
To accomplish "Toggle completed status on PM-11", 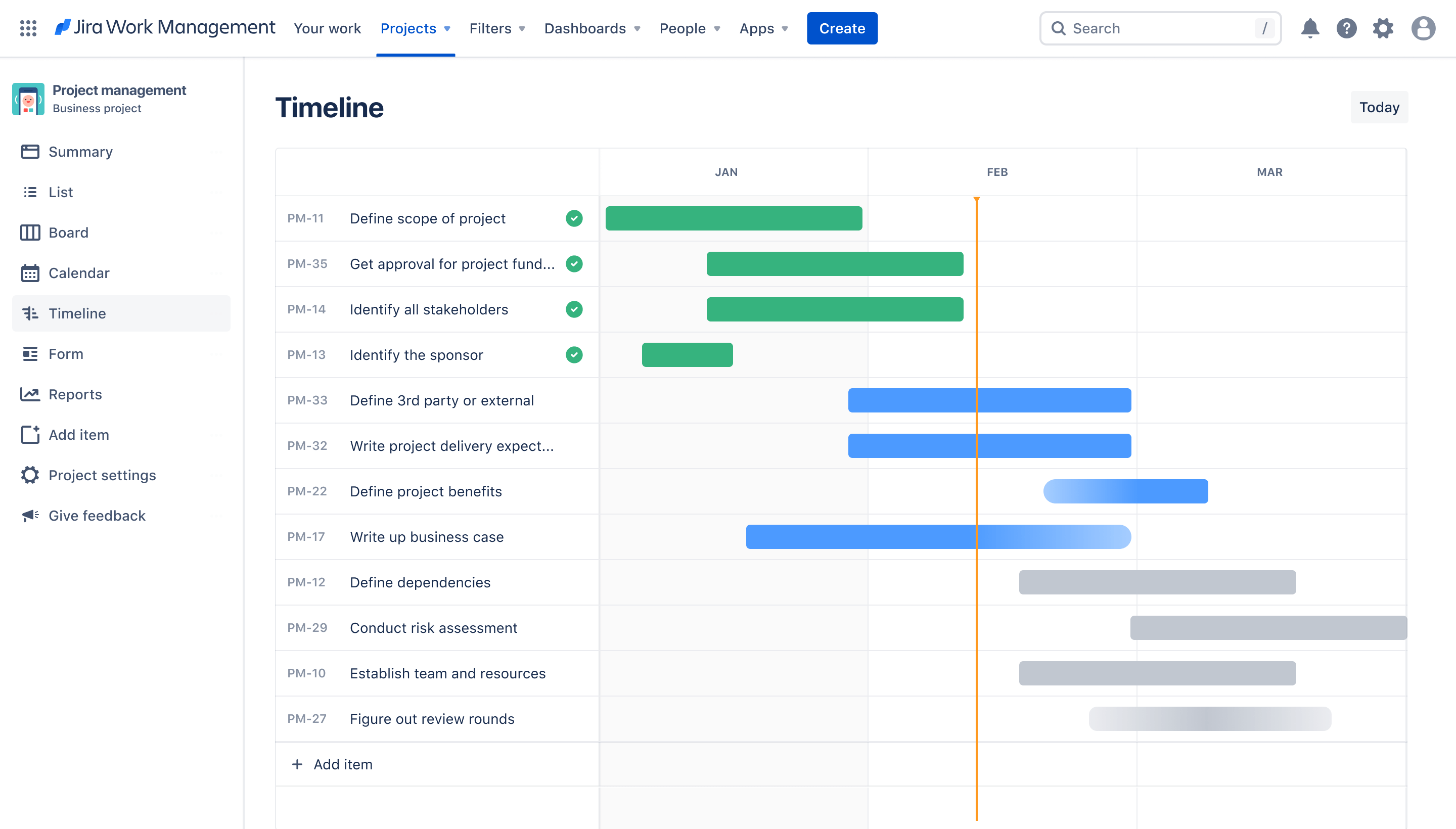I will coord(573,218).
